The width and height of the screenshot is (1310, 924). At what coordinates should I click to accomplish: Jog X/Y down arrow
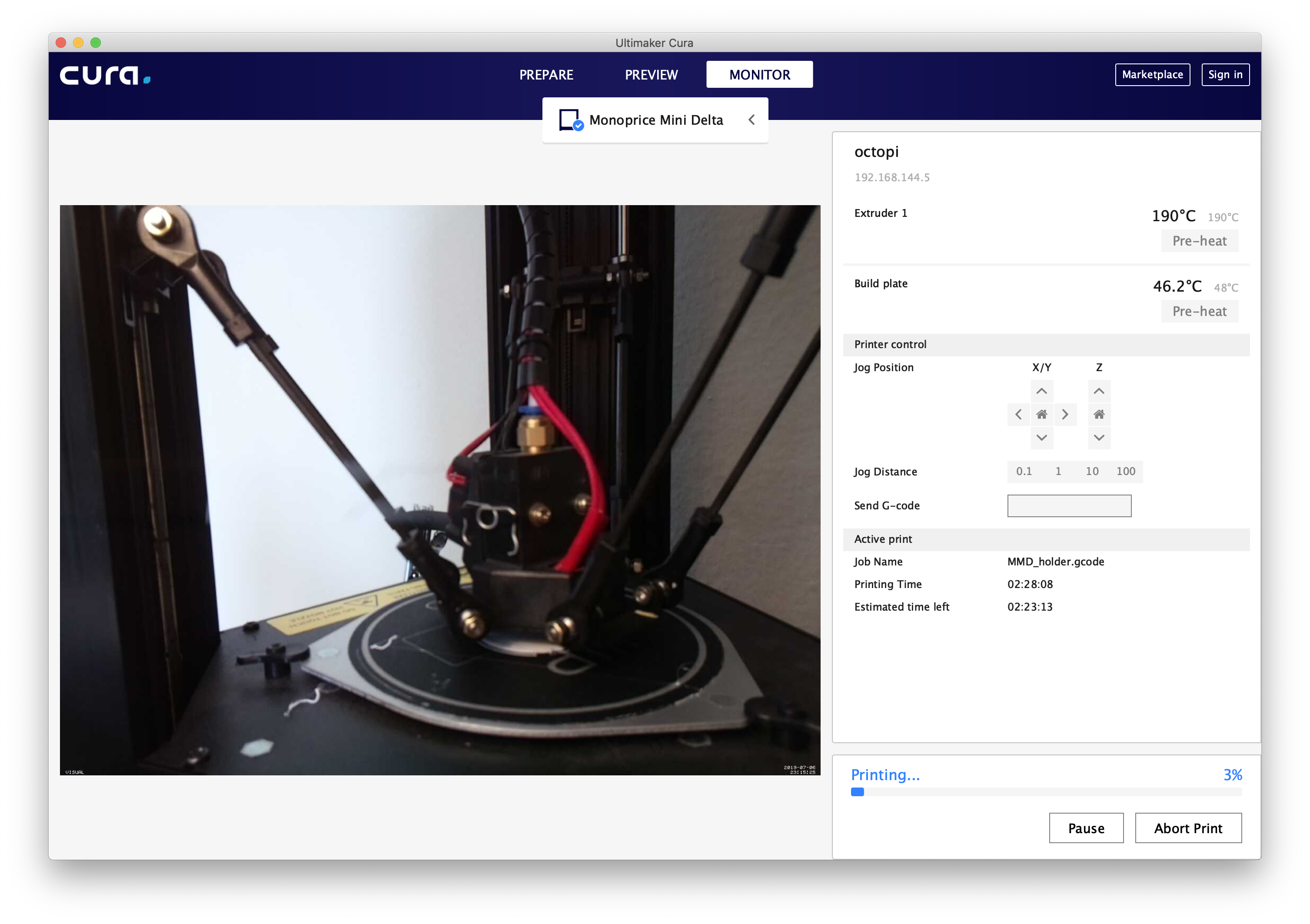tap(1041, 438)
